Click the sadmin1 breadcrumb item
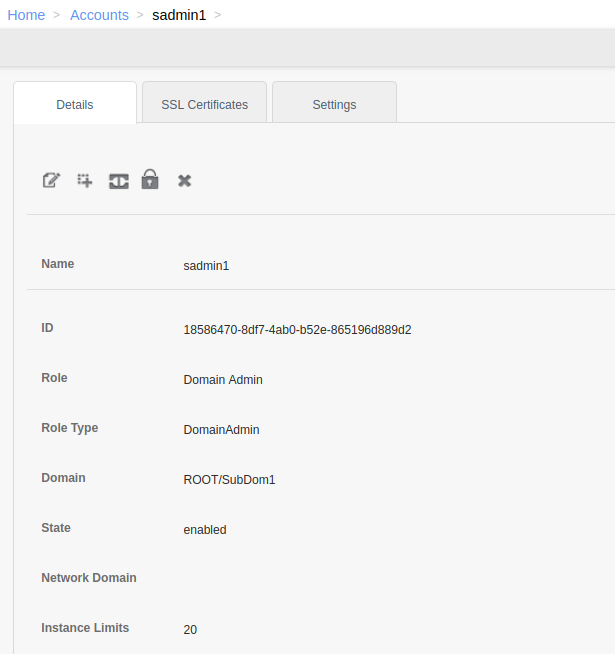The width and height of the screenshot is (615, 654). pyautogui.click(x=179, y=15)
